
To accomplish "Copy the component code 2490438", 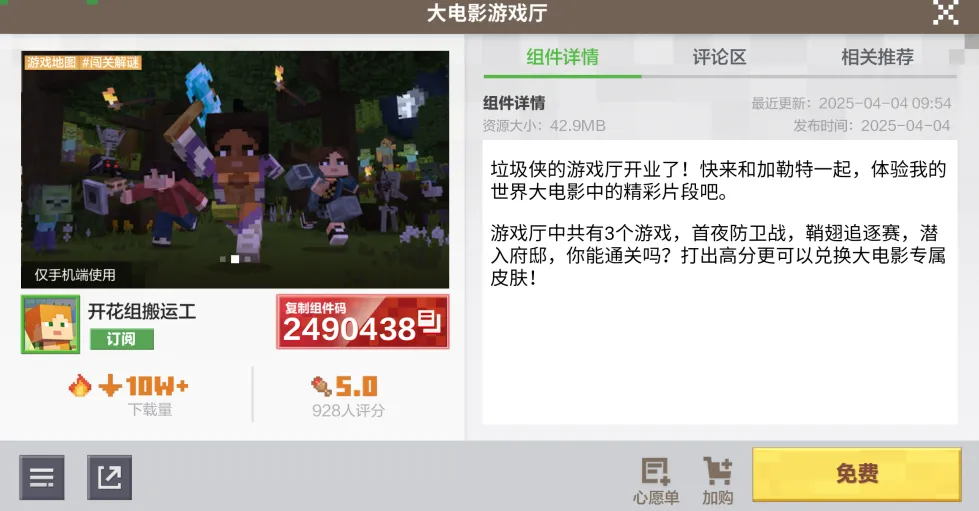I will tap(363, 322).
